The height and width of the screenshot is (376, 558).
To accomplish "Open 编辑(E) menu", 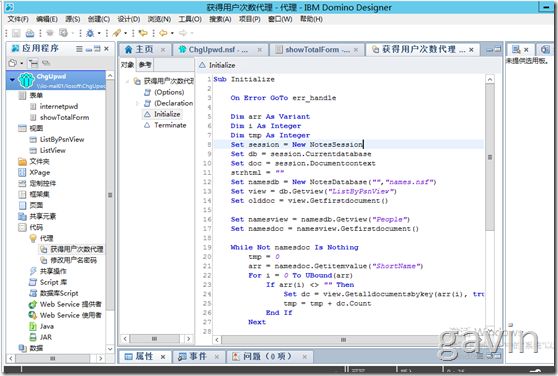I will (47, 19).
